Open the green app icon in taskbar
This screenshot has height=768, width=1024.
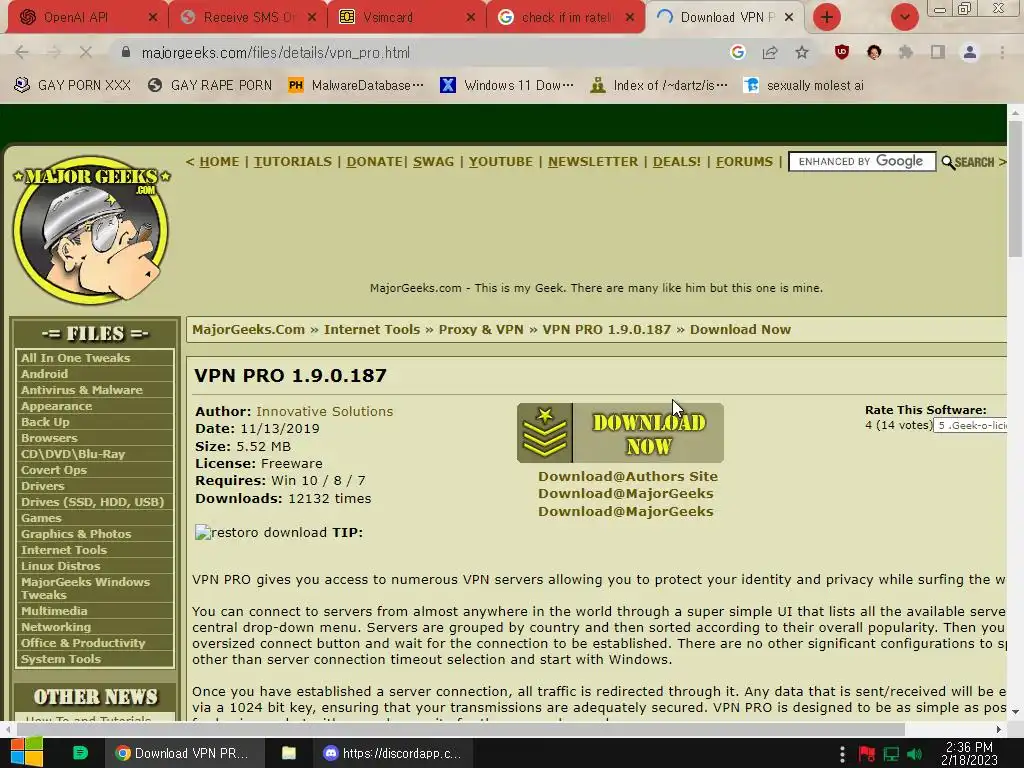click(80, 753)
